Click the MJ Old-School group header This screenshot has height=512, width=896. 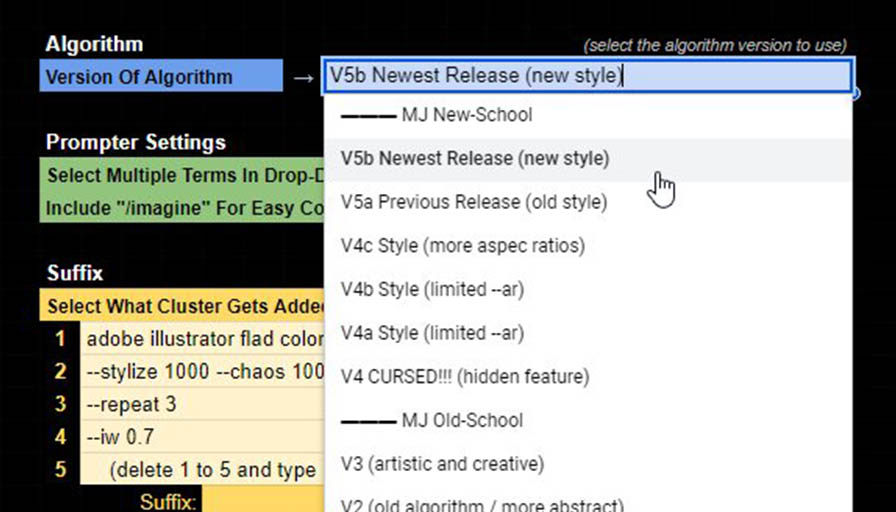pos(432,420)
